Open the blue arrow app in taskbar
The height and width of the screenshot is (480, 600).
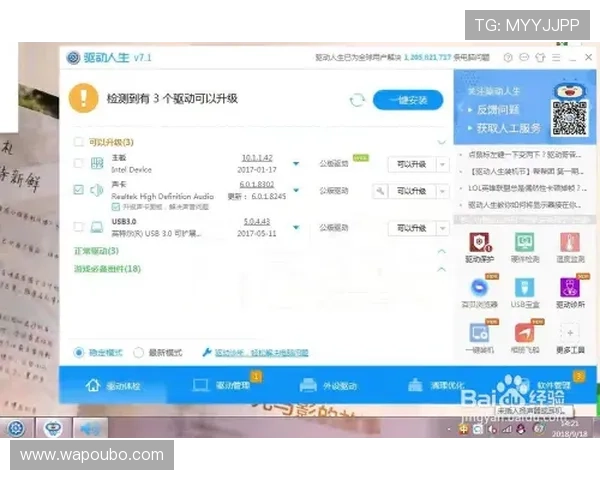click(90, 428)
